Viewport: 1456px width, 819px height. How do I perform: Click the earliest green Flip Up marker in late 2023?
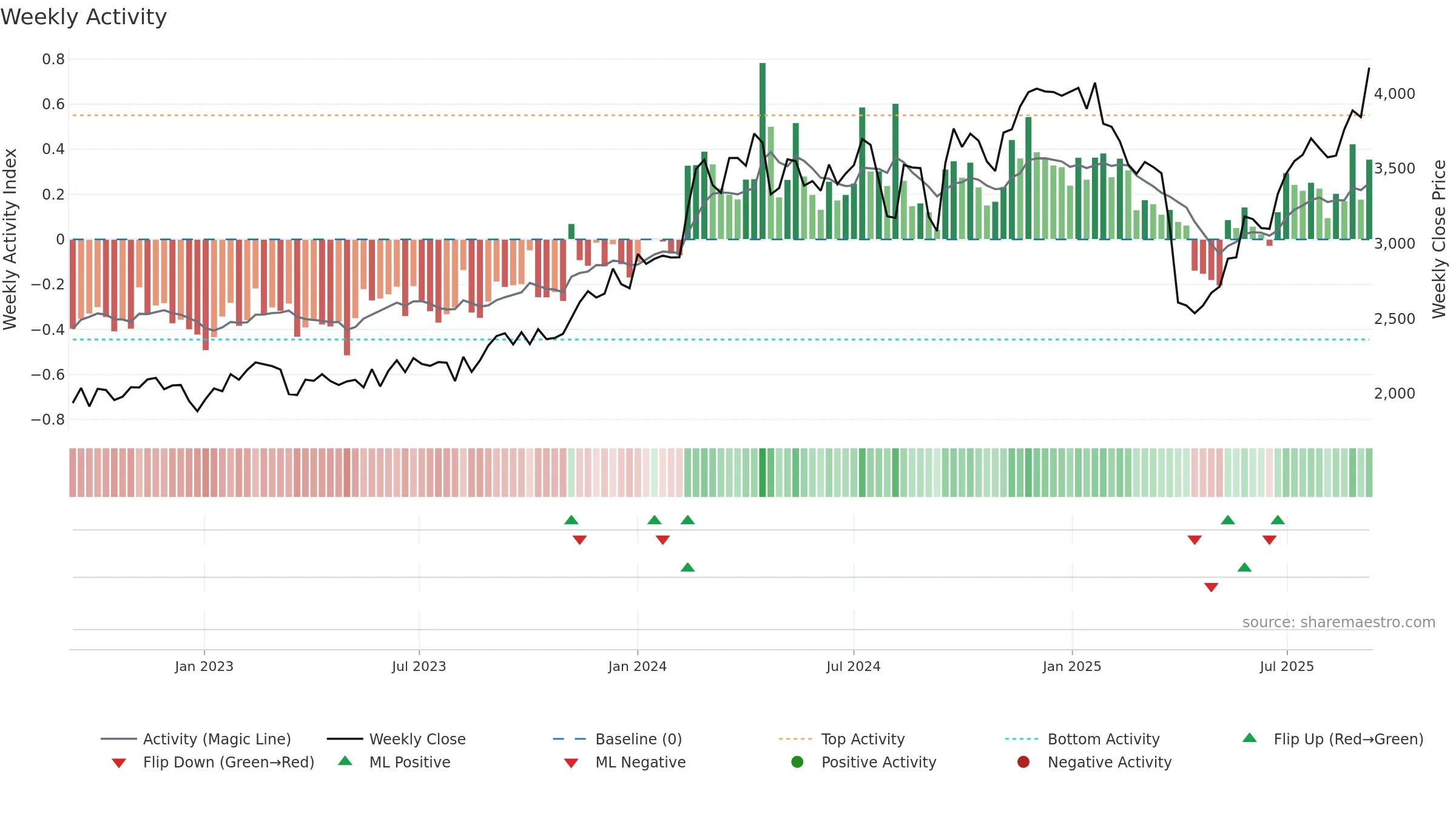click(571, 520)
